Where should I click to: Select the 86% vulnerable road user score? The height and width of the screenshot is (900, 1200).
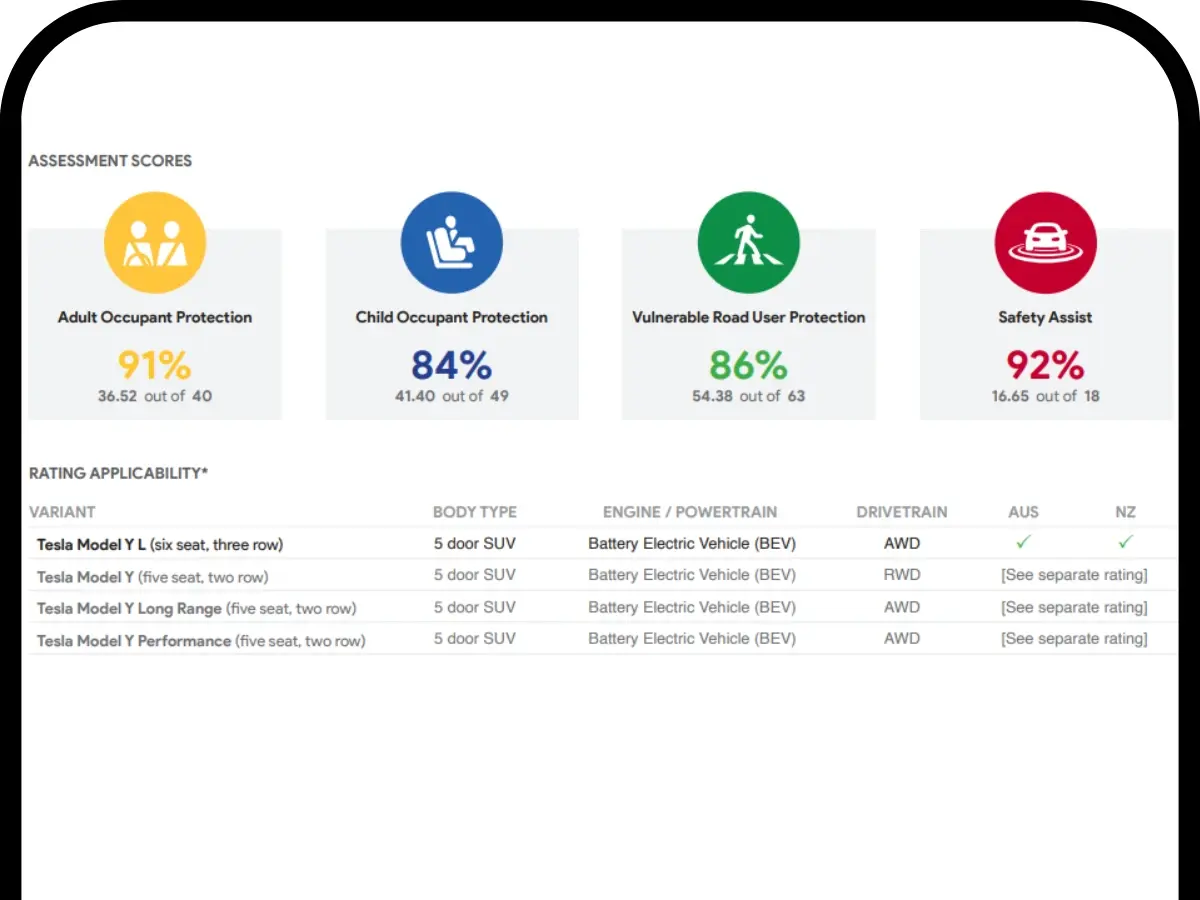(749, 365)
